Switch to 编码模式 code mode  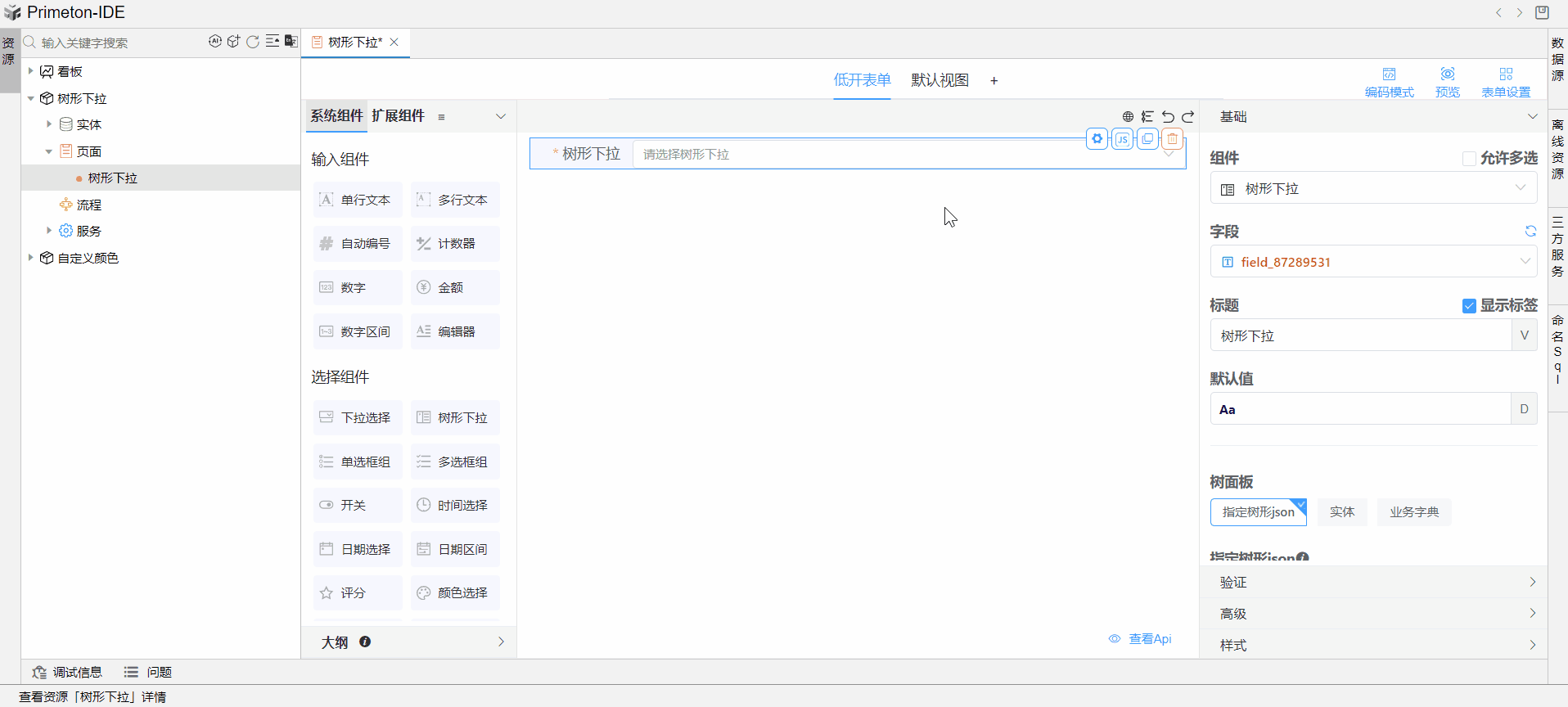[1389, 82]
